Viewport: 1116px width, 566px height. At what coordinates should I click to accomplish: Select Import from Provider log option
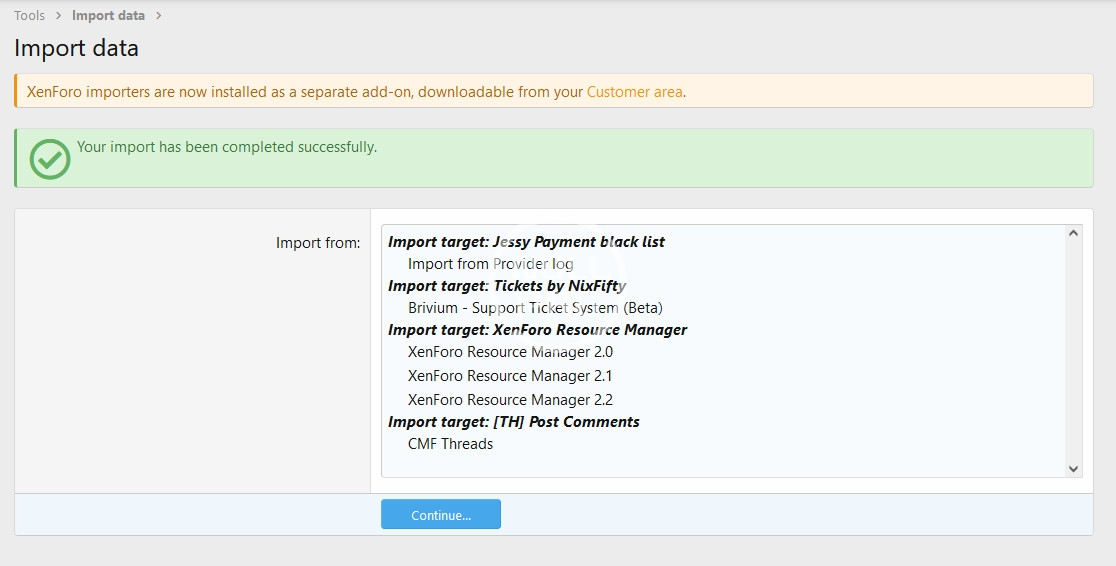490,264
